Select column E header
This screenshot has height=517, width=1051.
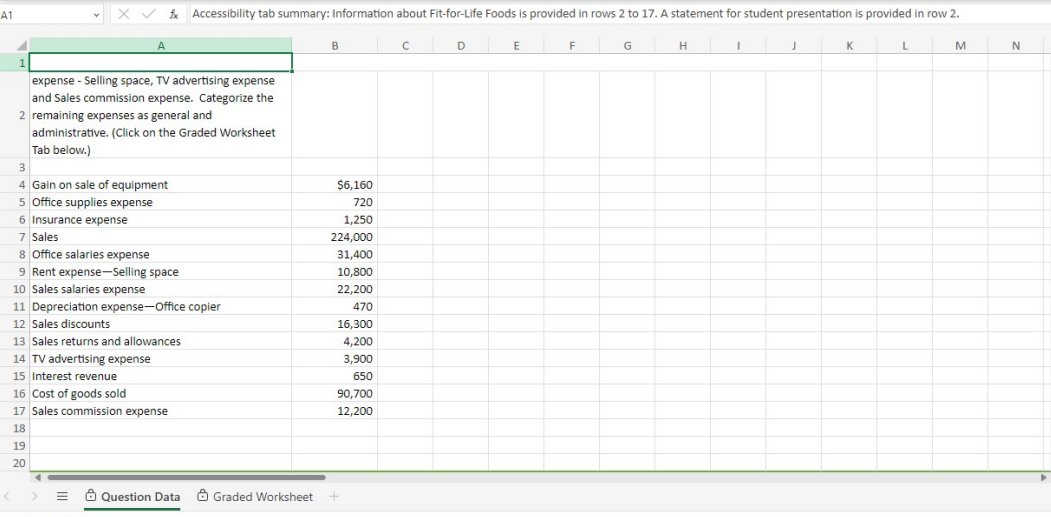pos(516,46)
